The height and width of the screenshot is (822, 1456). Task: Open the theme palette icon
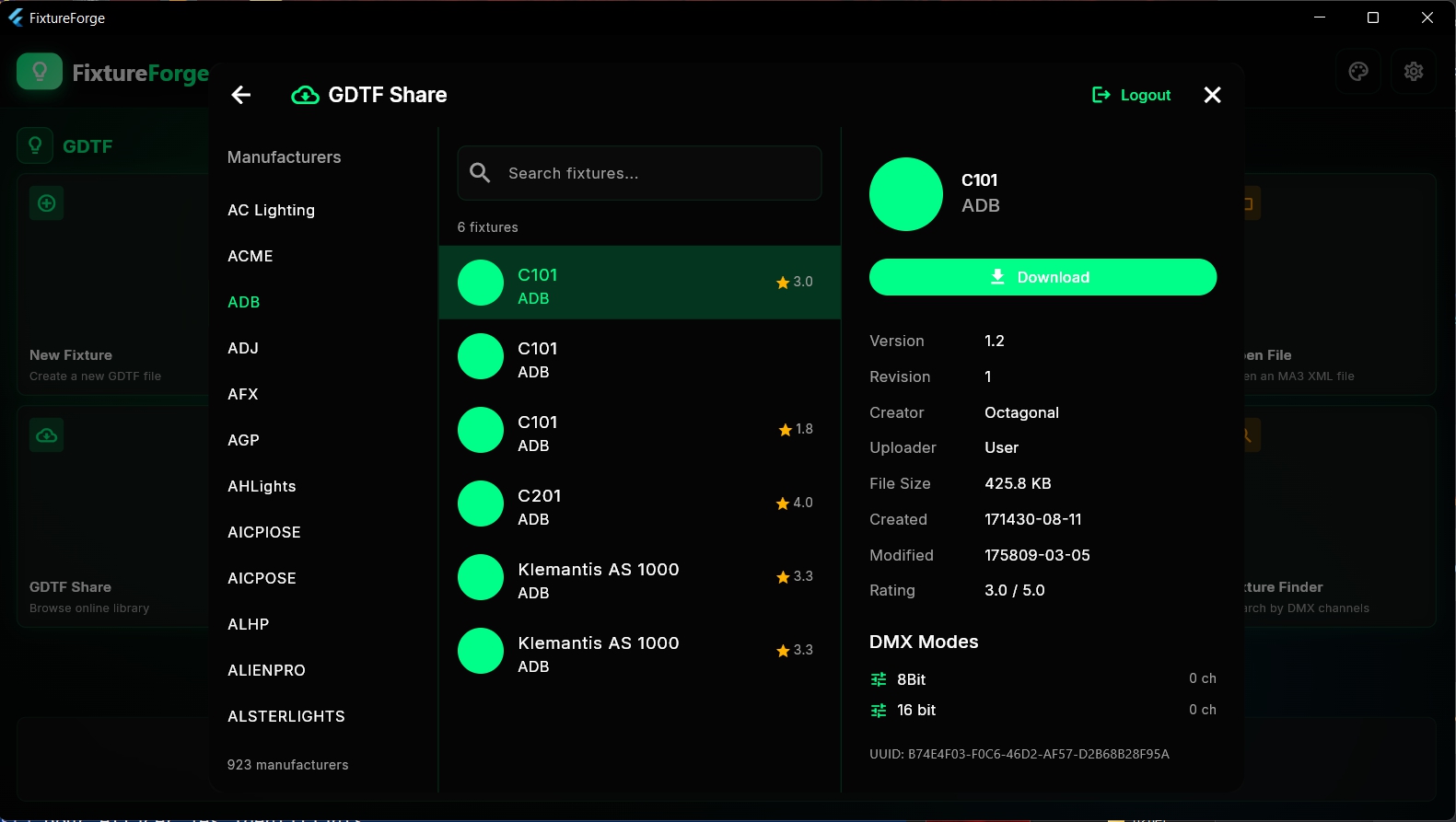point(1358,71)
